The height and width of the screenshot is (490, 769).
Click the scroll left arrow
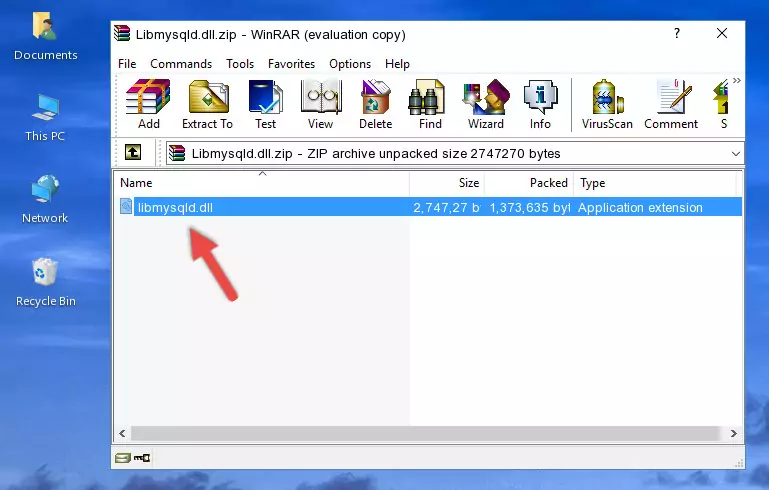[123, 433]
